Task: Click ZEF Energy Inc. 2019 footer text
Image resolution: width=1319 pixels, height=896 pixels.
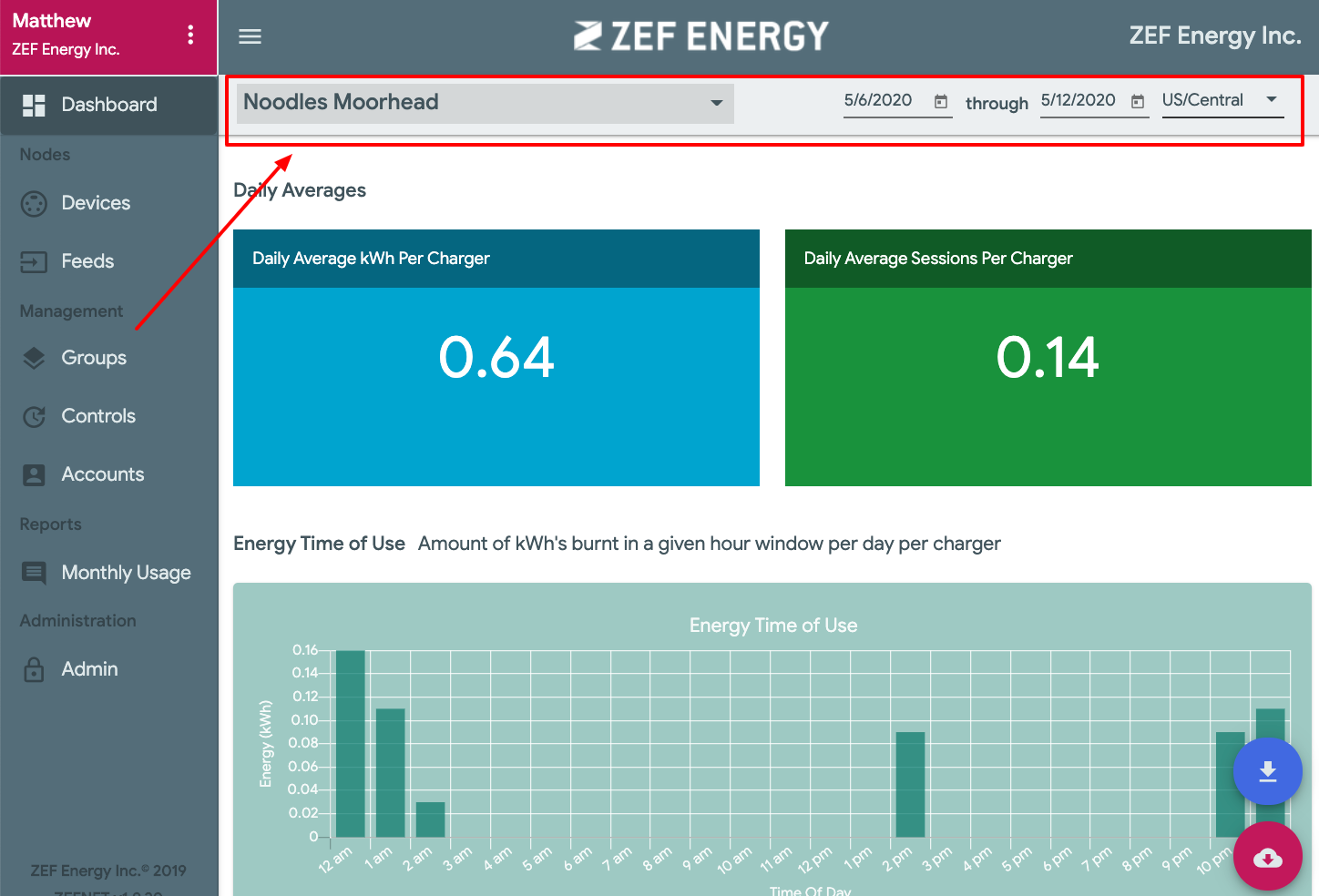Action: pos(108,871)
